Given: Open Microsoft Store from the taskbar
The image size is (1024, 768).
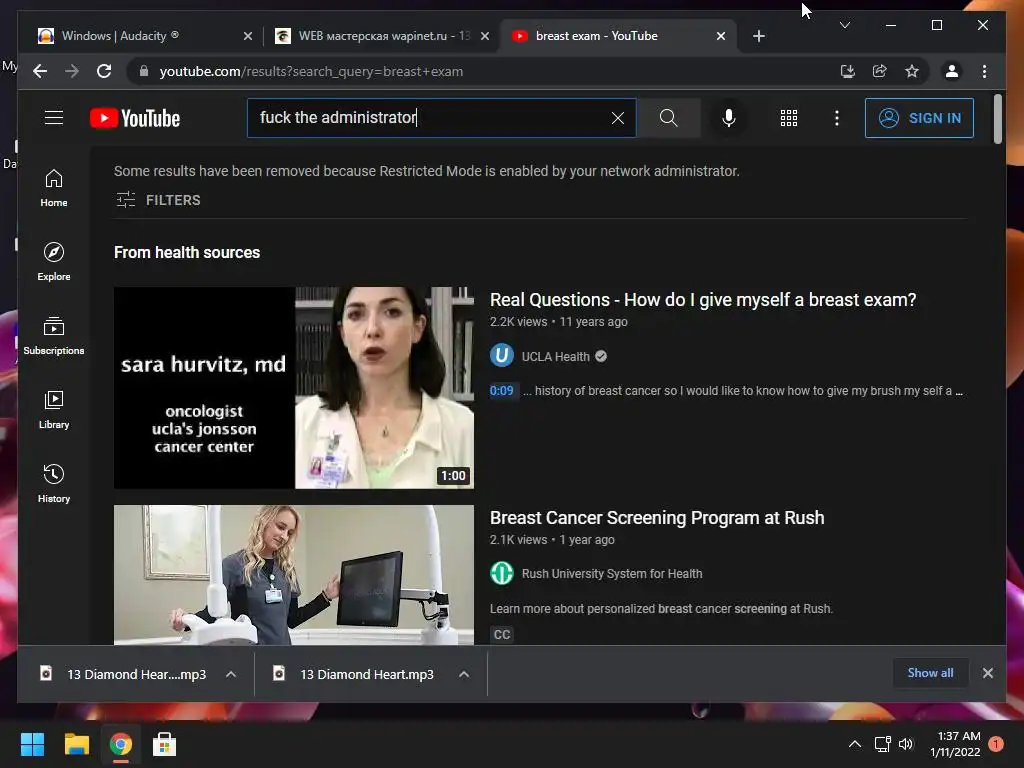Looking at the screenshot, I should pyautogui.click(x=164, y=744).
